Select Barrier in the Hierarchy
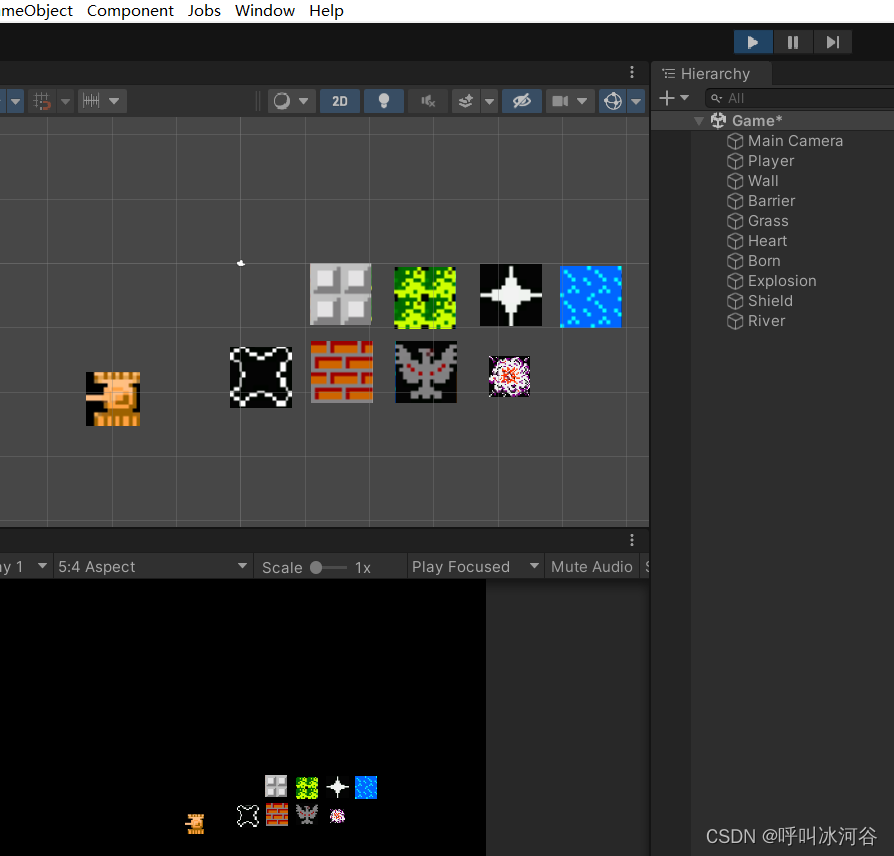894x856 pixels. [771, 201]
